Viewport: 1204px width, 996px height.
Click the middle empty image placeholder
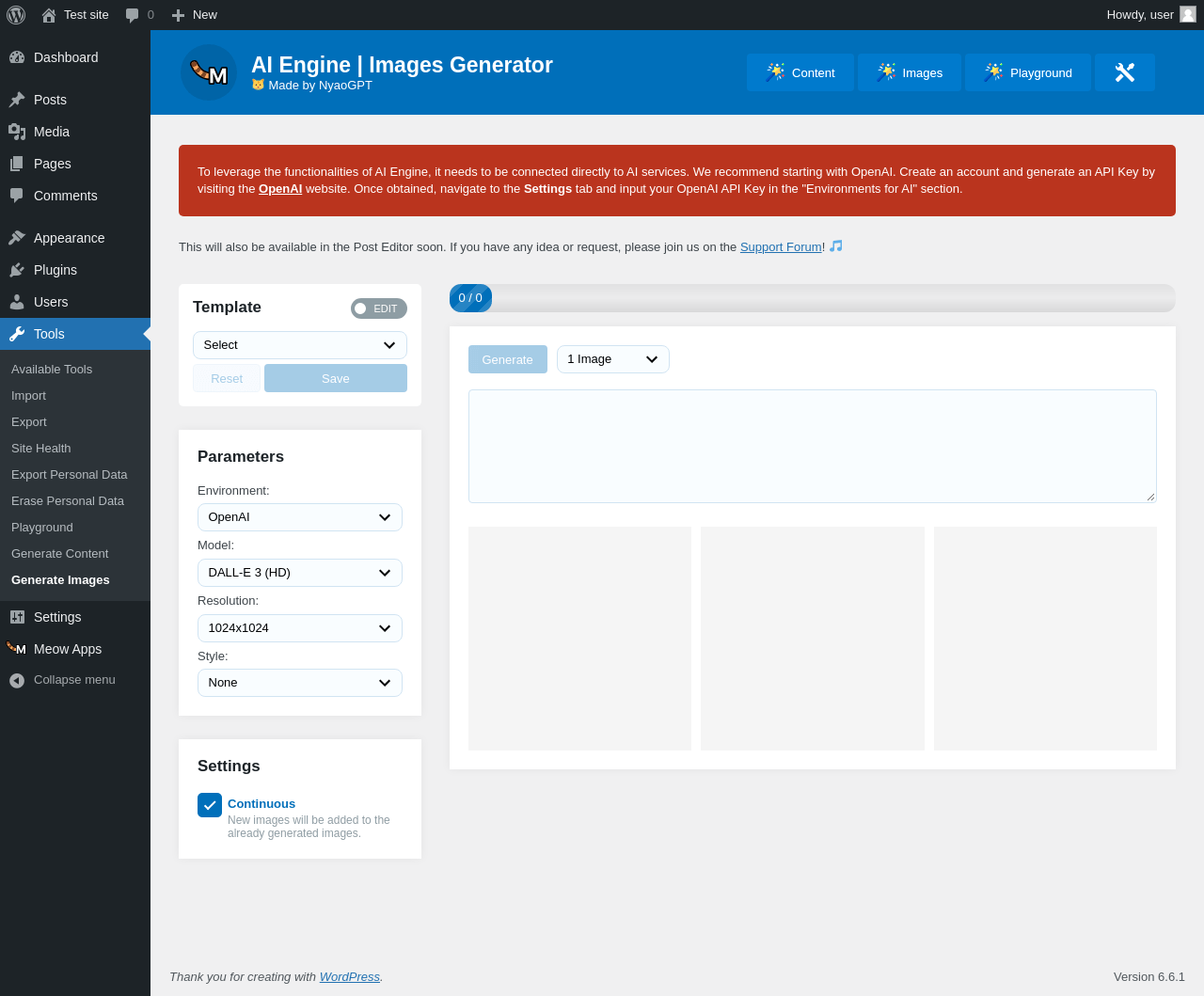(x=813, y=639)
